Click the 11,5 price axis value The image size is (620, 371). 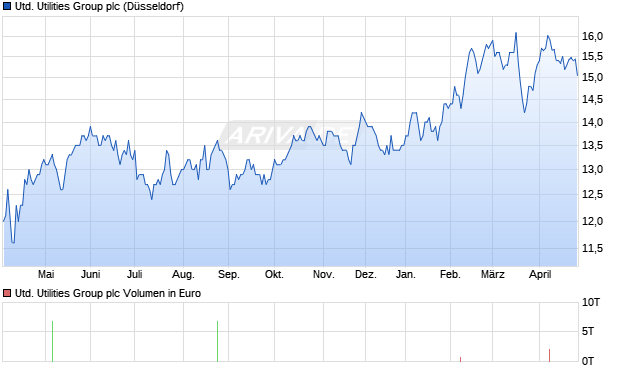tap(592, 248)
